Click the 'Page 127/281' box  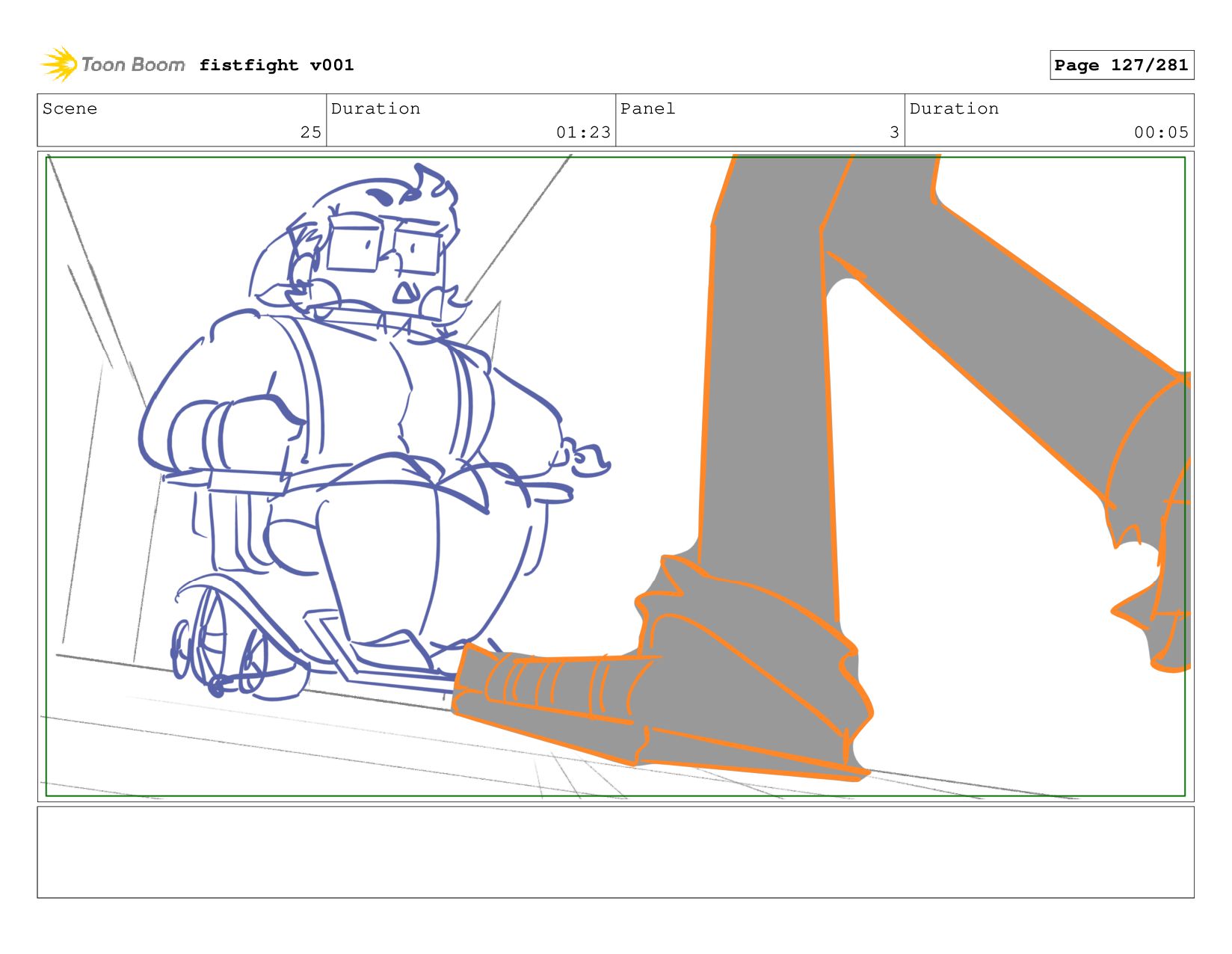point(1121,65)
